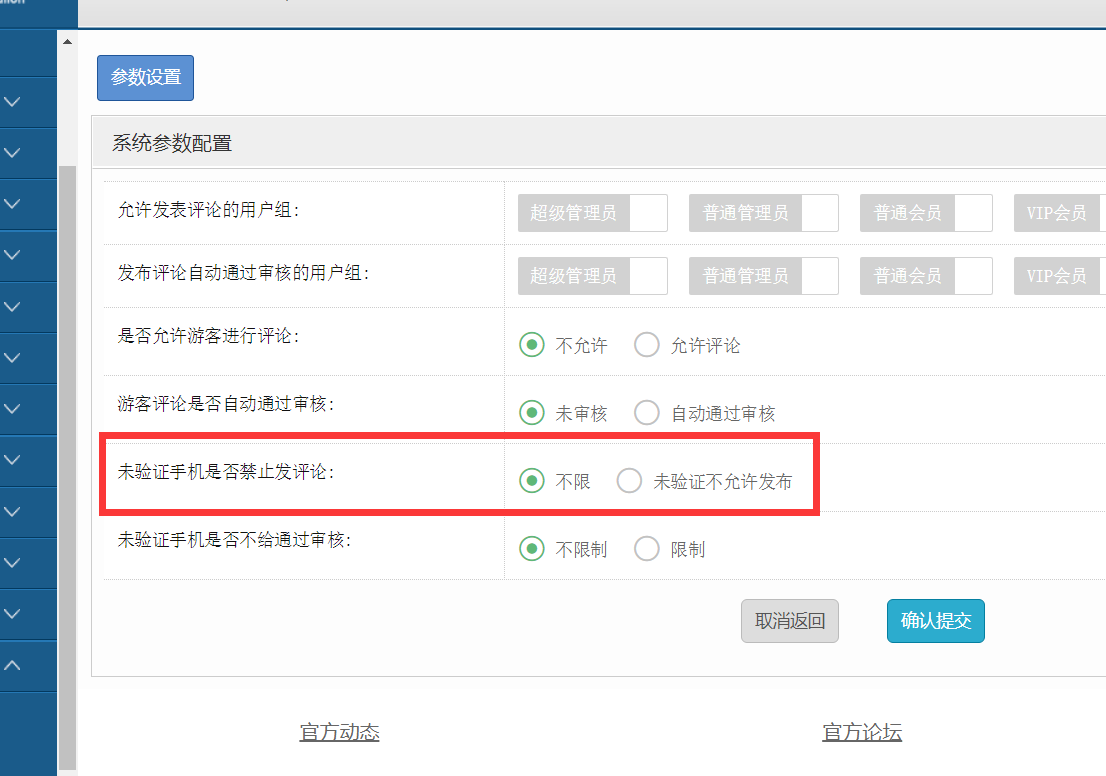Select the 不允许 radio button
This screenshot has width=1106, height=776.
coord(531,345)
